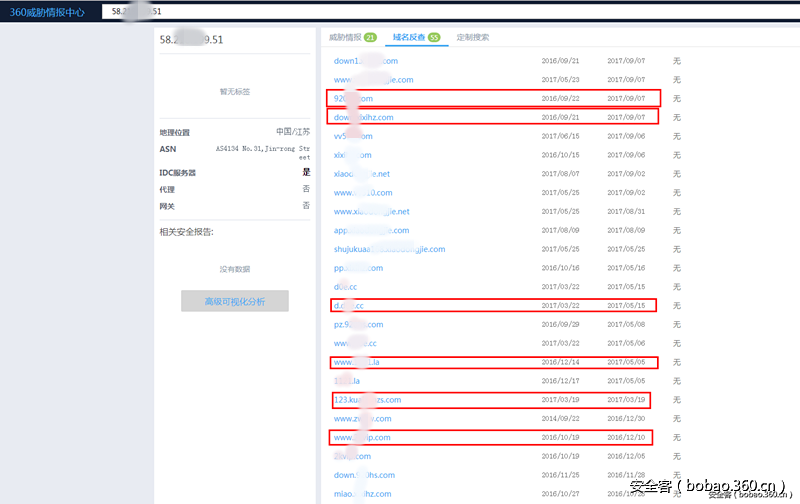The image size is (800, 504).
Task: Open the domain link ending in xihz.com in red box
Action: pos(363,117)
